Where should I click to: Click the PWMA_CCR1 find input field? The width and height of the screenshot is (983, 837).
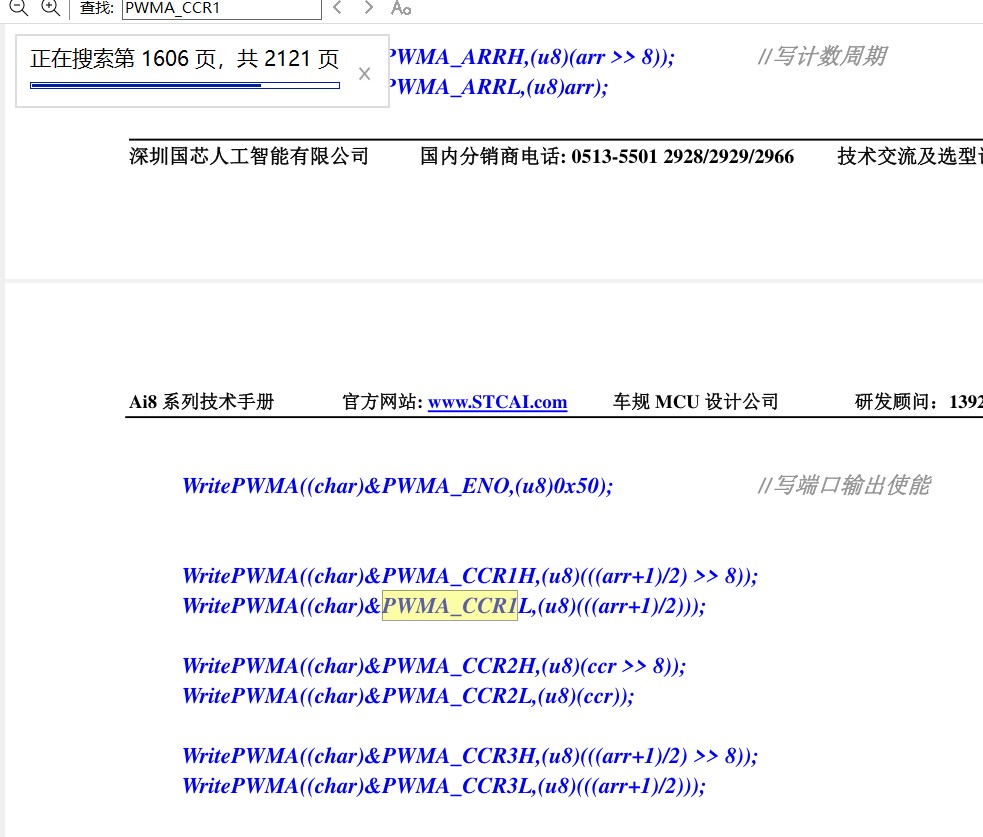(222, 9)
